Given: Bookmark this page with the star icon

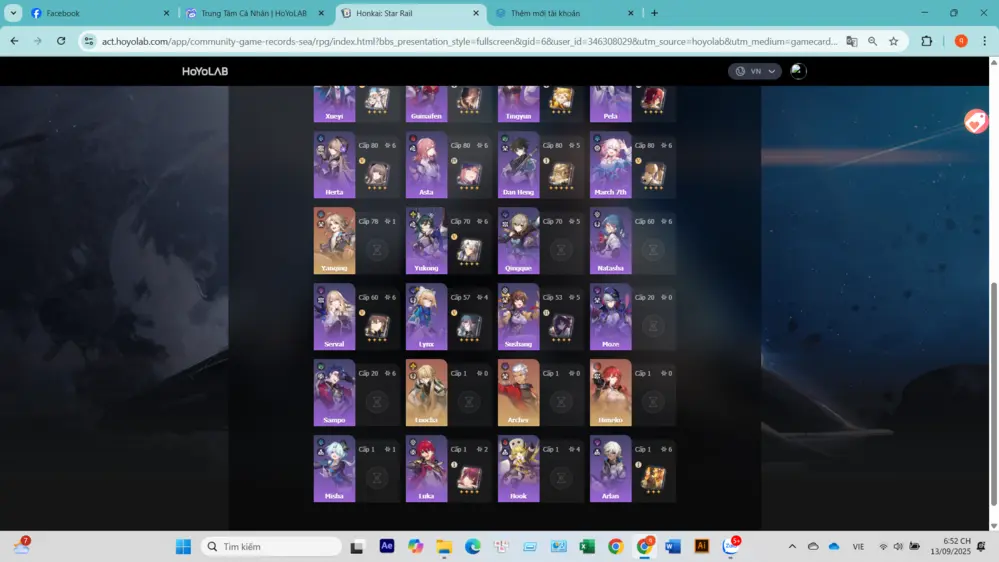Looking at the screenshot, I should click(x=894, y=41).
